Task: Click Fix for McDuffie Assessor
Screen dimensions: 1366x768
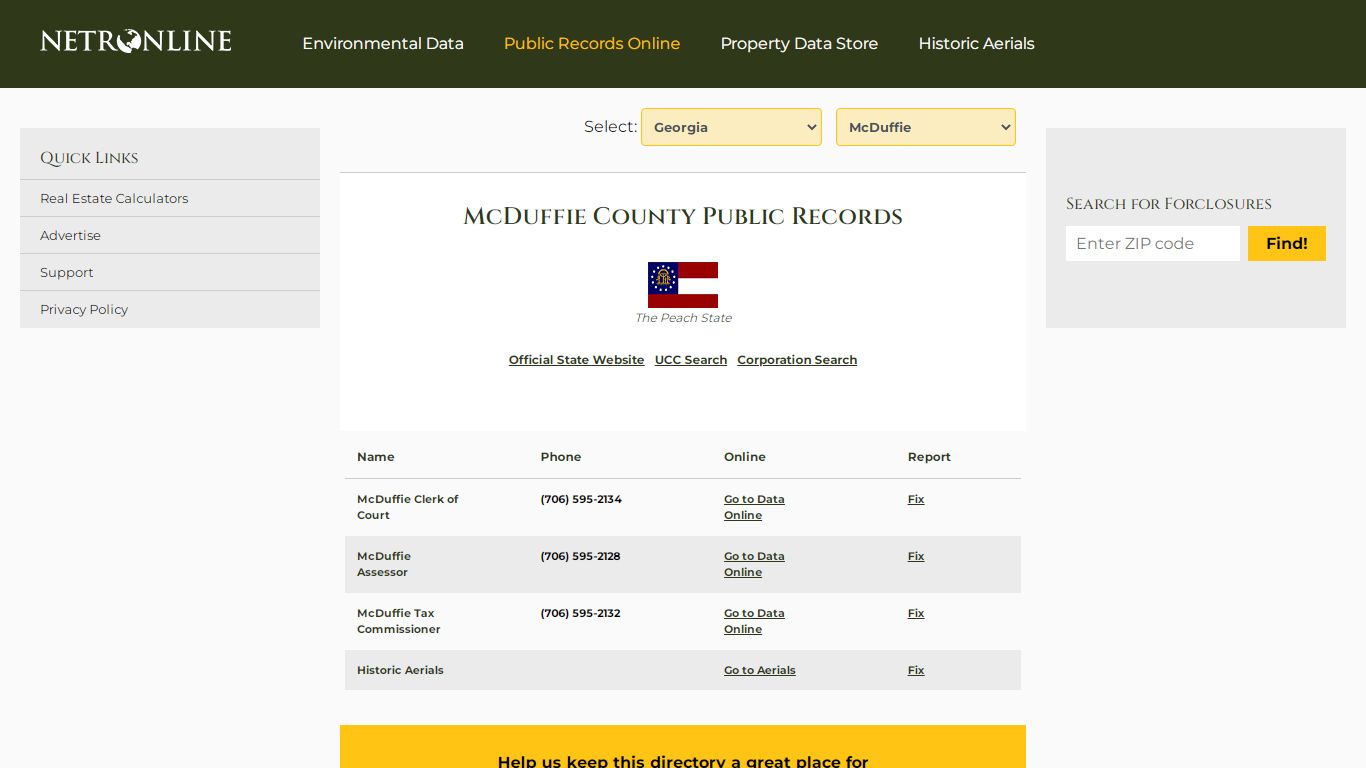Action: [x=916, y=556]
